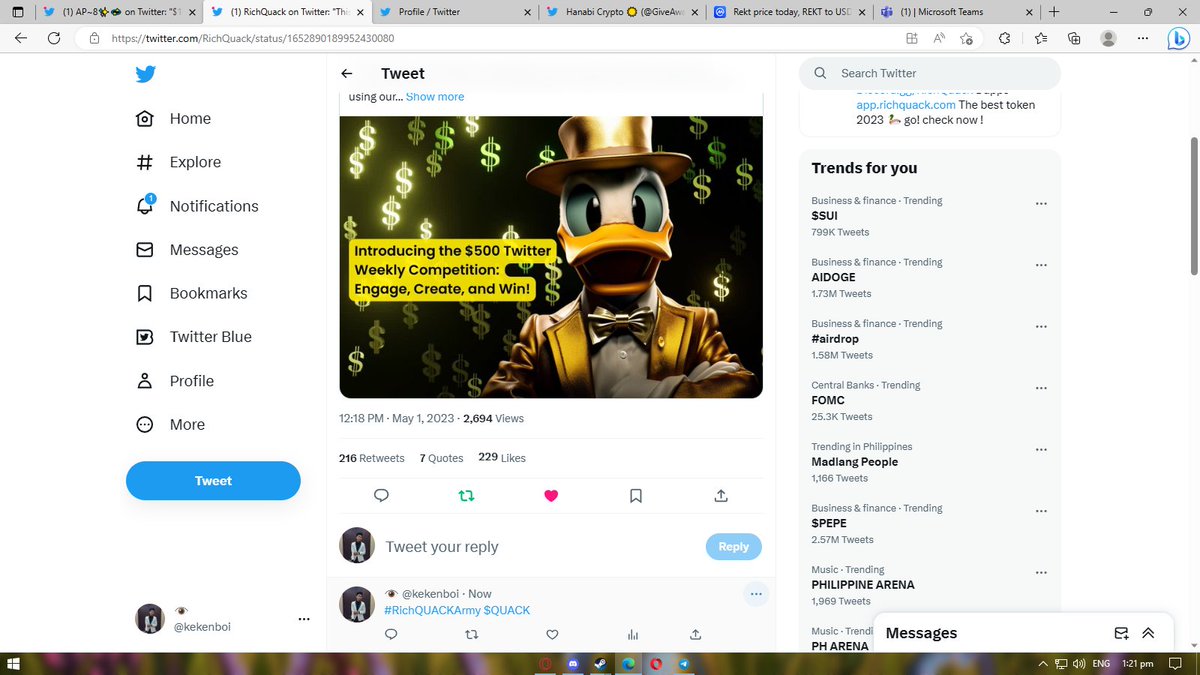1200x675 pixels.
Task: Open Profile from the left sidebar
Action: pyautogui.click(x=175, y=381)
